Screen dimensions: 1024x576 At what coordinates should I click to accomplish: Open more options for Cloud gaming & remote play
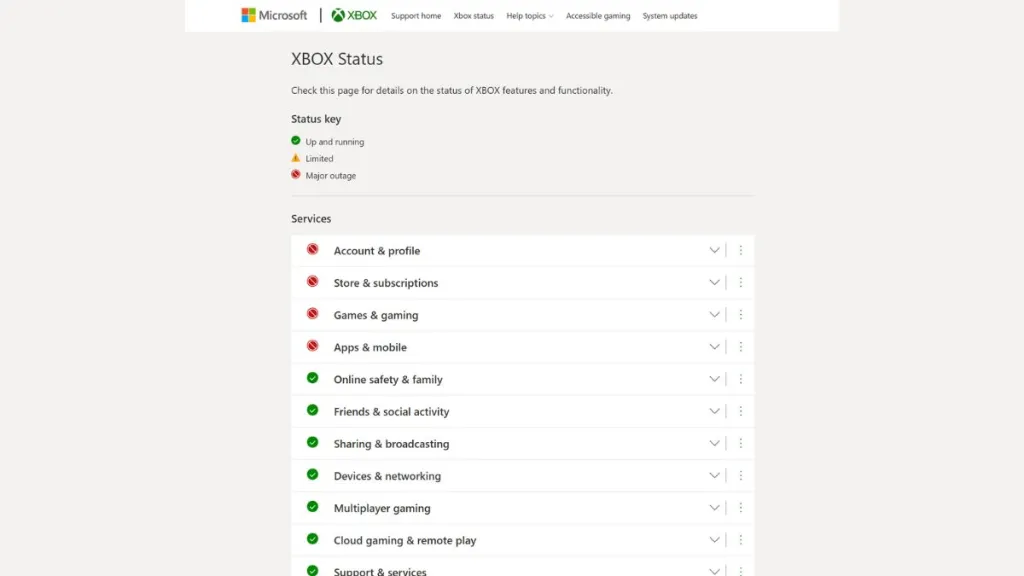pos(741,539)
